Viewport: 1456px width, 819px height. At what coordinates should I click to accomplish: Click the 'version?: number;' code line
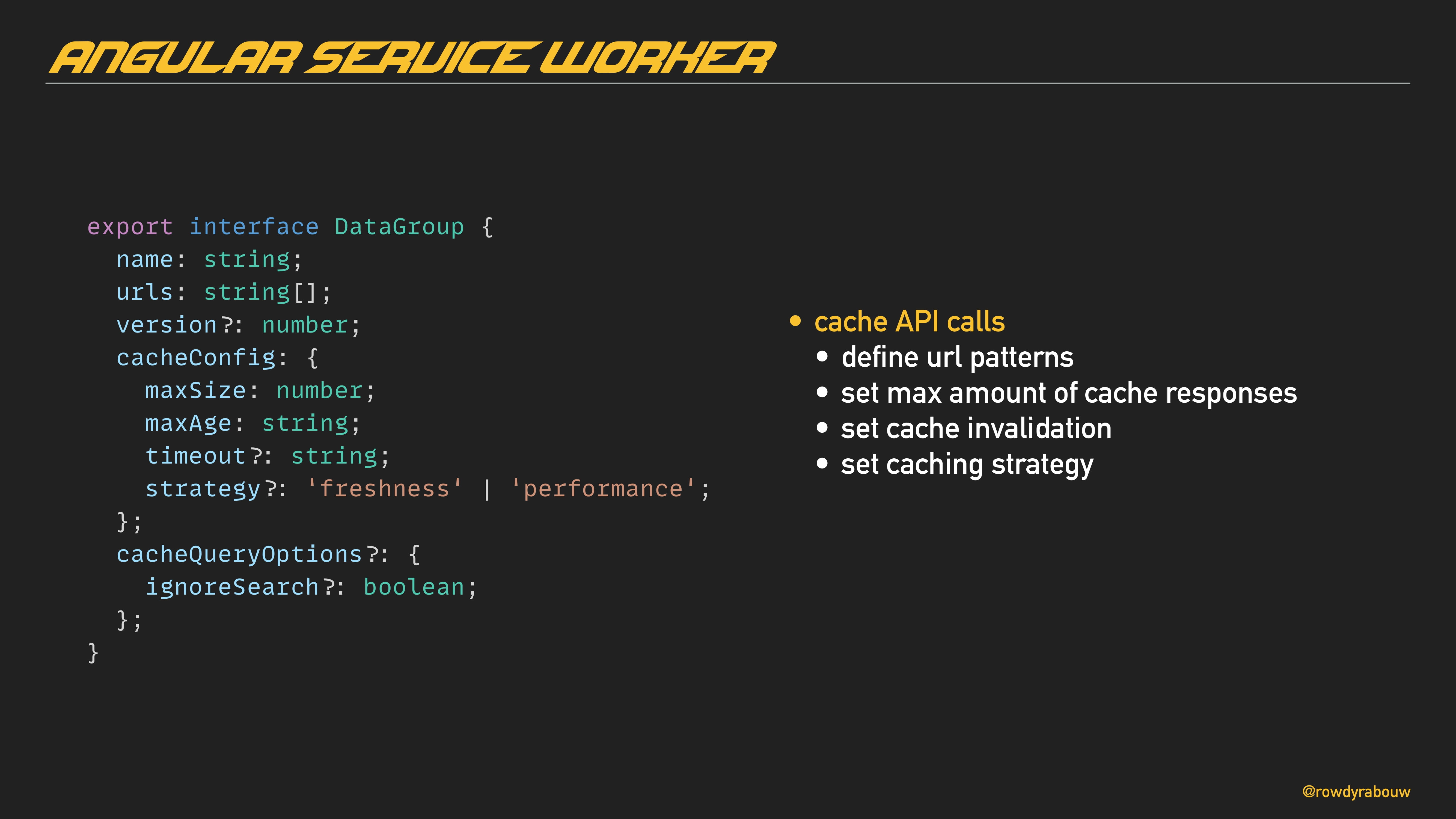[x=238, y=325]
